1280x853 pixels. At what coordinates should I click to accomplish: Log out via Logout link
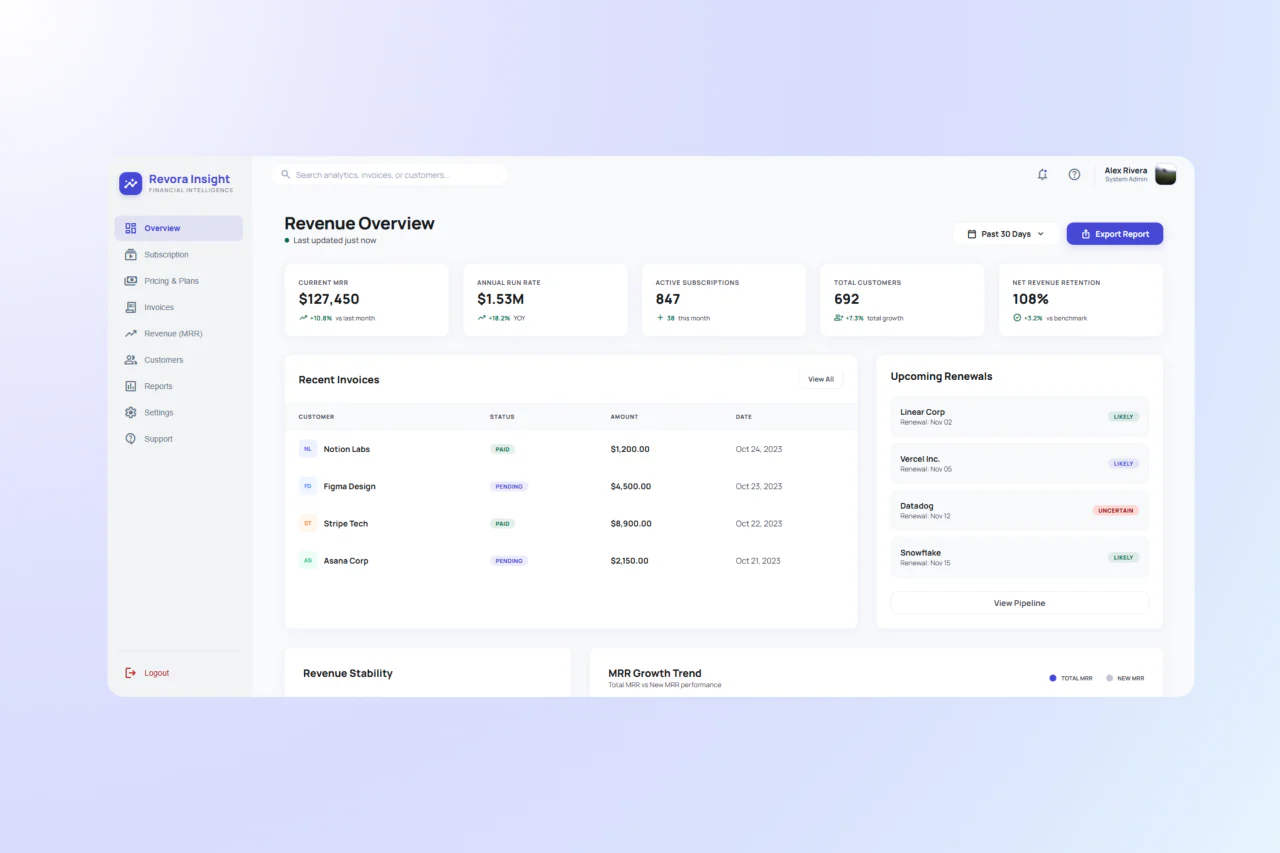157,673
